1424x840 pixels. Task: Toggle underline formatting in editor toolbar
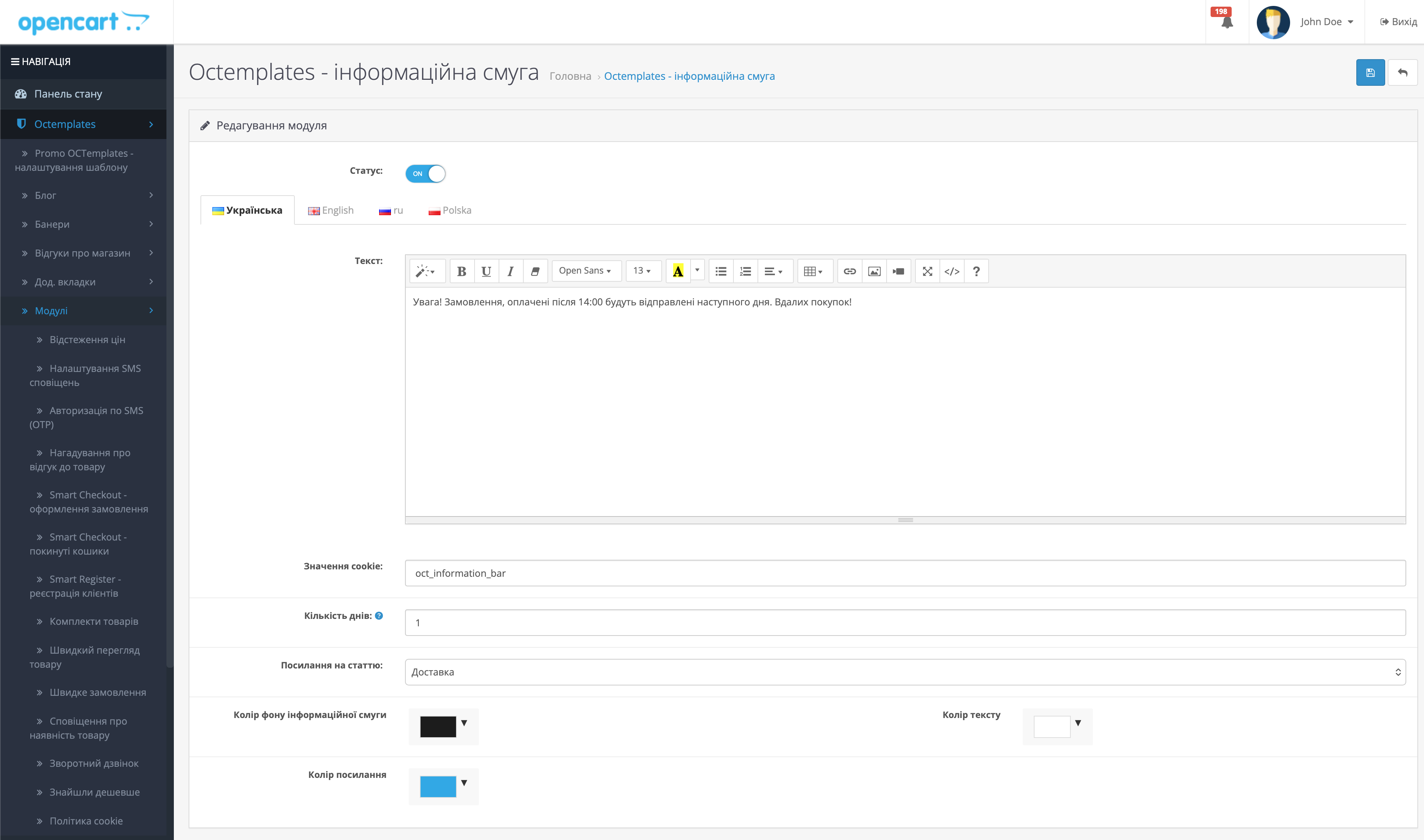click(x=486, y=271)
